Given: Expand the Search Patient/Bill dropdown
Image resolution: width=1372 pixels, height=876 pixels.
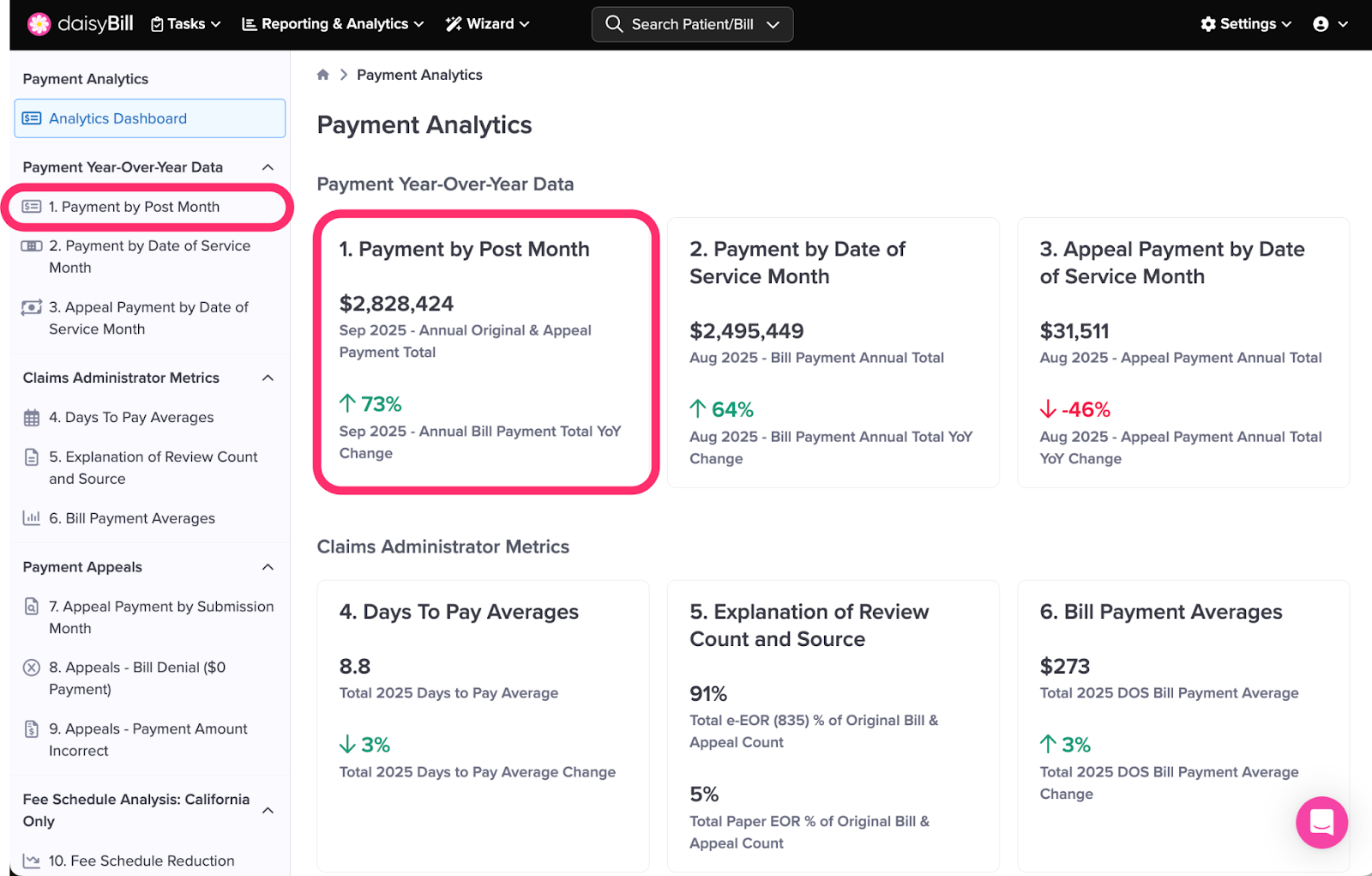Looking at the screenshot, I should [x=773, y=25].
